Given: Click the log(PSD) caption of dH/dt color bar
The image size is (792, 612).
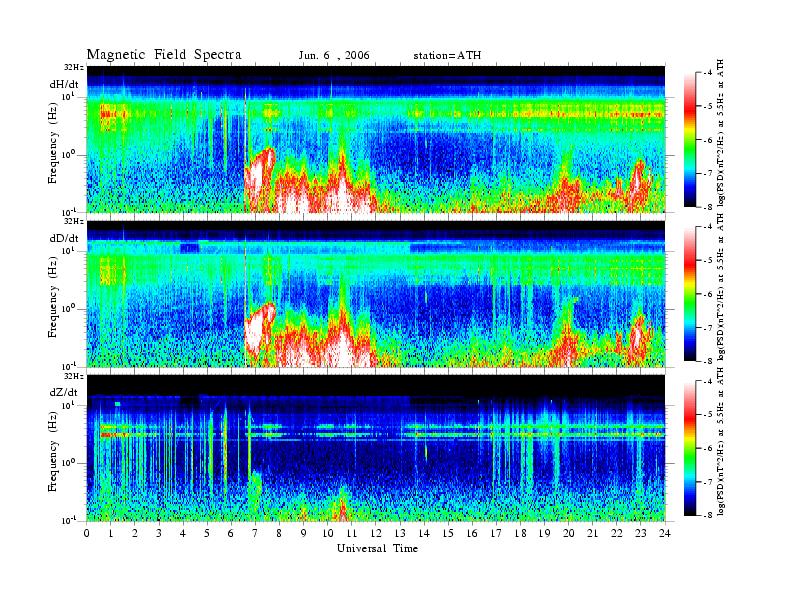Looking at the screenshot, I should tap(721, 132).
